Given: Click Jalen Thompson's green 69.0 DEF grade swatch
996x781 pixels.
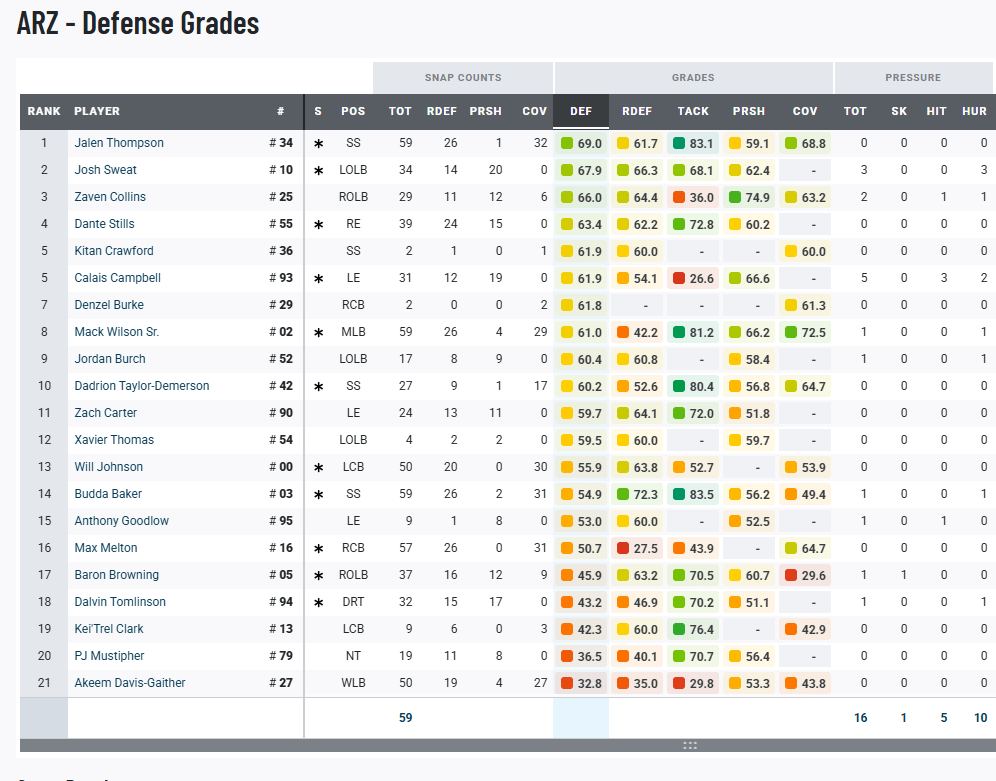Looking at the screenshot, I should pyautogui.click(x=567, y=144).
